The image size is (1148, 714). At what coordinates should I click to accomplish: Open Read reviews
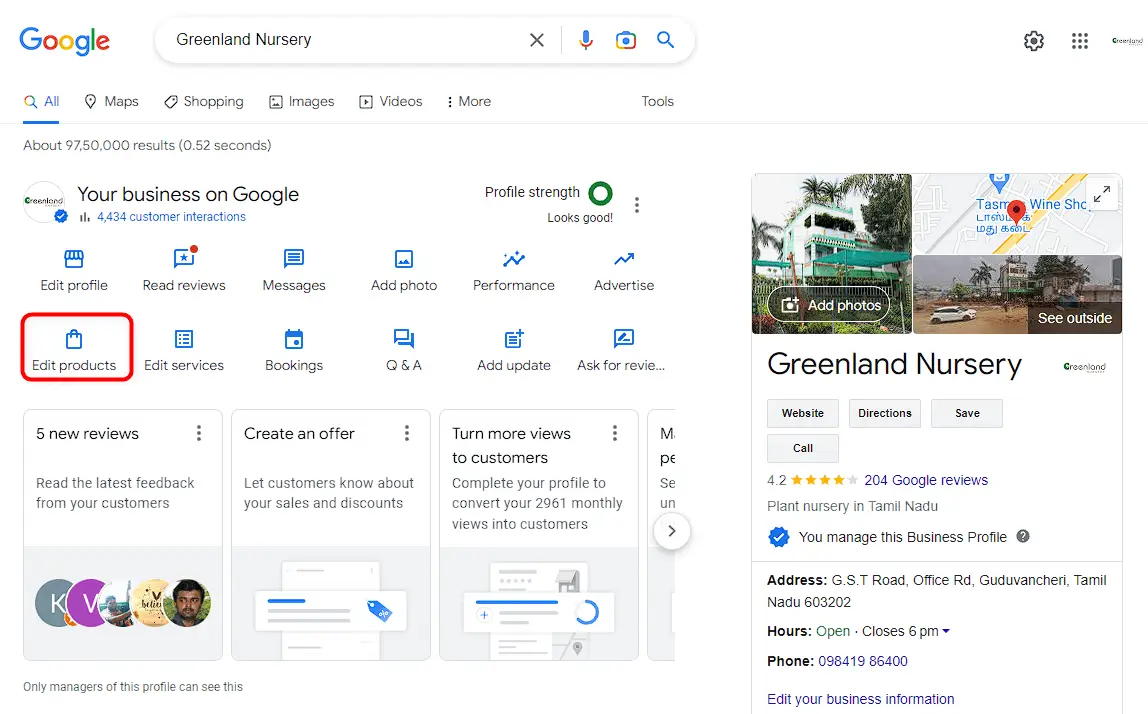(184, 269)
